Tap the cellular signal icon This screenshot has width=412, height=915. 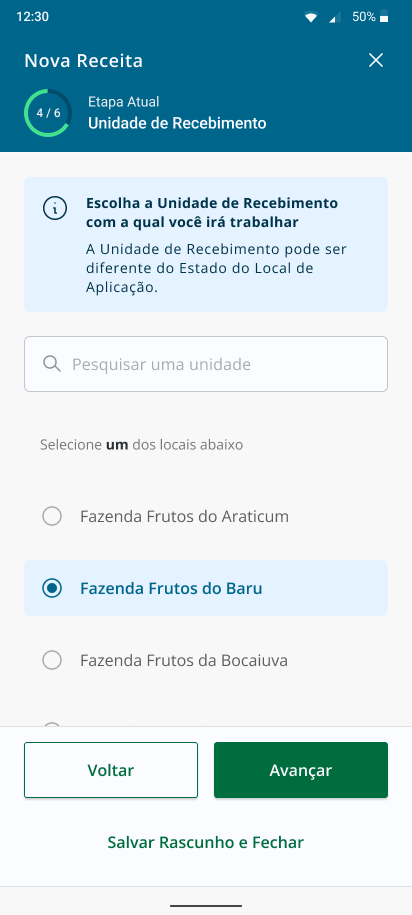(x=334, y=18)
